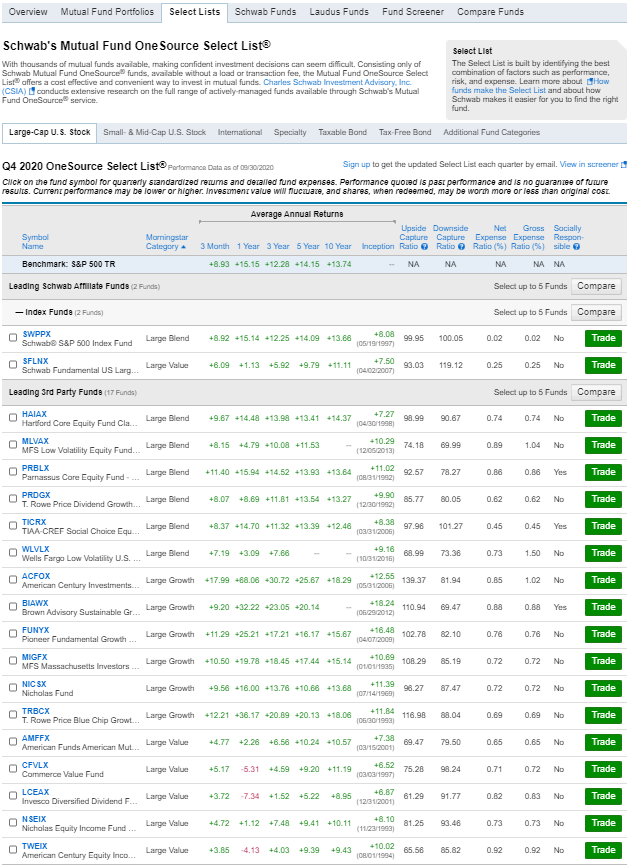
Task: Sort by 3 Month returns column
Action: point(214,246)
